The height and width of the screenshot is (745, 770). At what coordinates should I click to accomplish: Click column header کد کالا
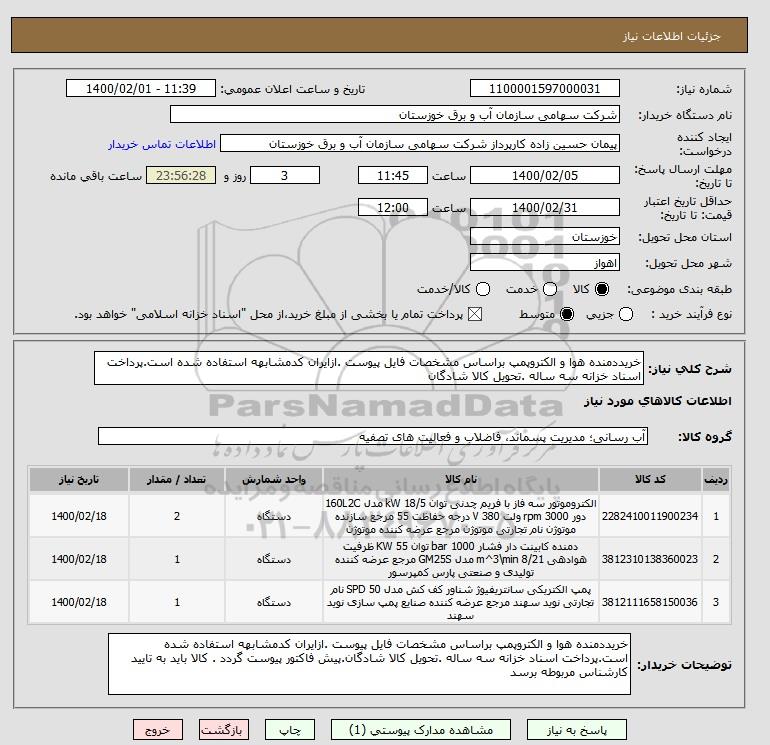tap(650, 479)
